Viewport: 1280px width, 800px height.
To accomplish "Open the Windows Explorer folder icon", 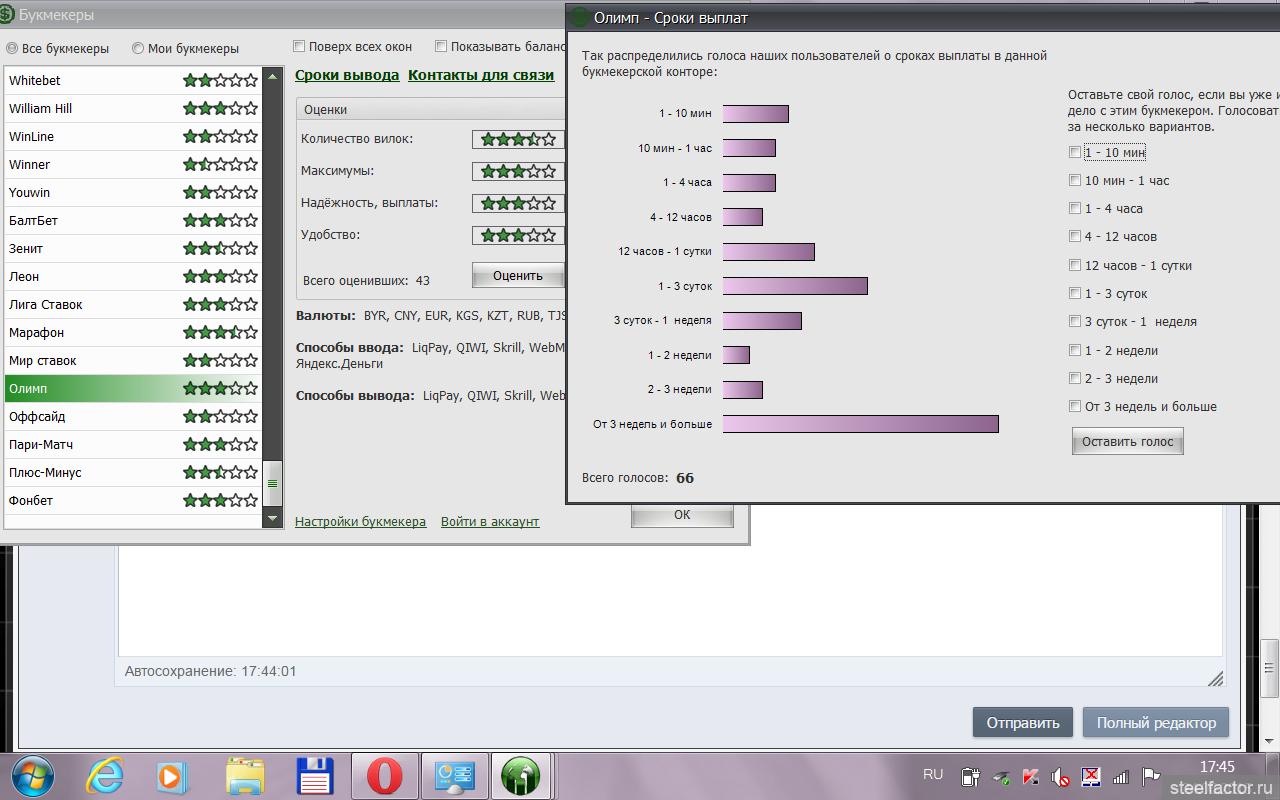I will coord(244,776).
